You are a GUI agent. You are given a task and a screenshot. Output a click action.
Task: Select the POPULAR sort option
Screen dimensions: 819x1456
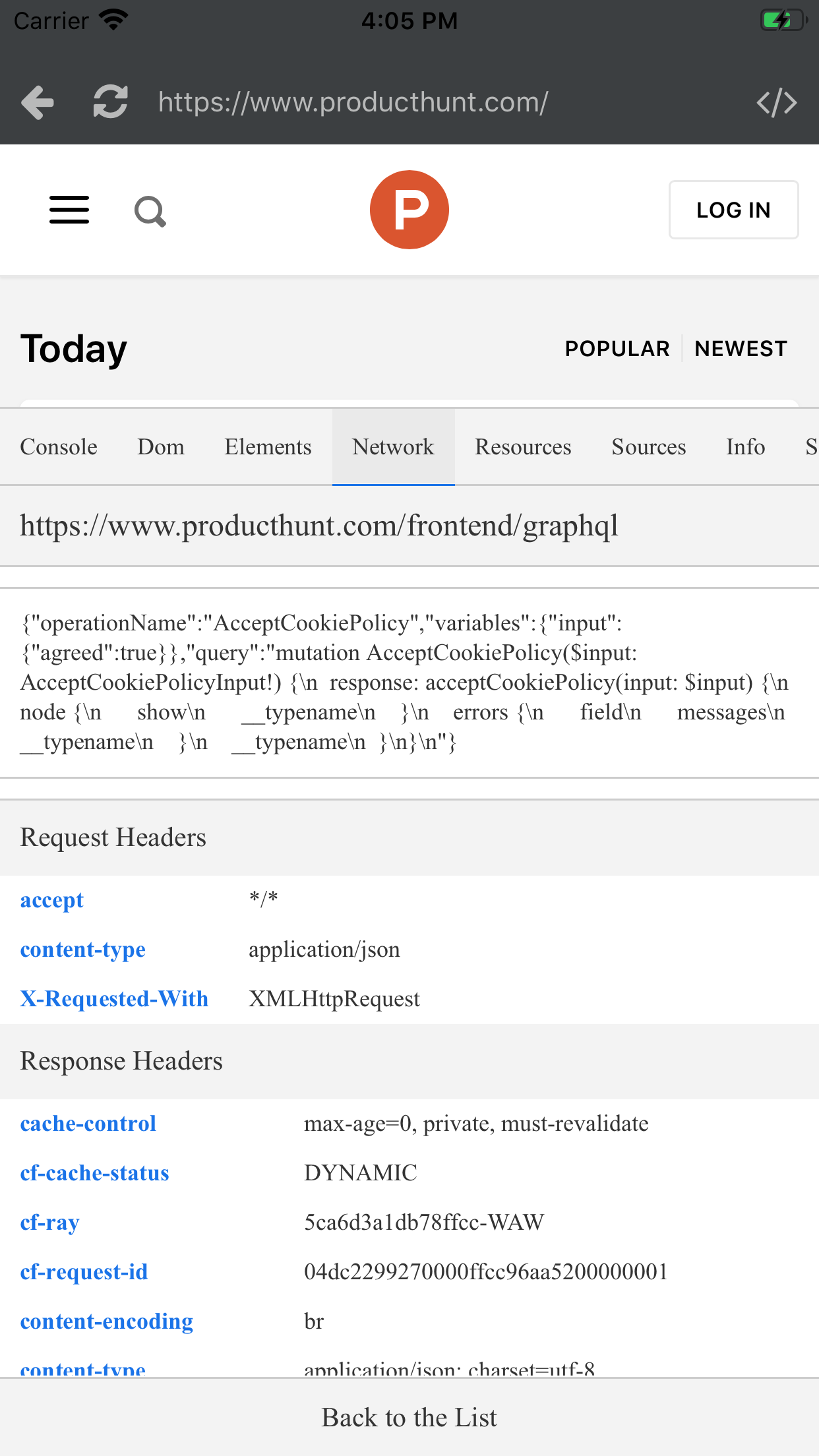[x=617, y=349]
